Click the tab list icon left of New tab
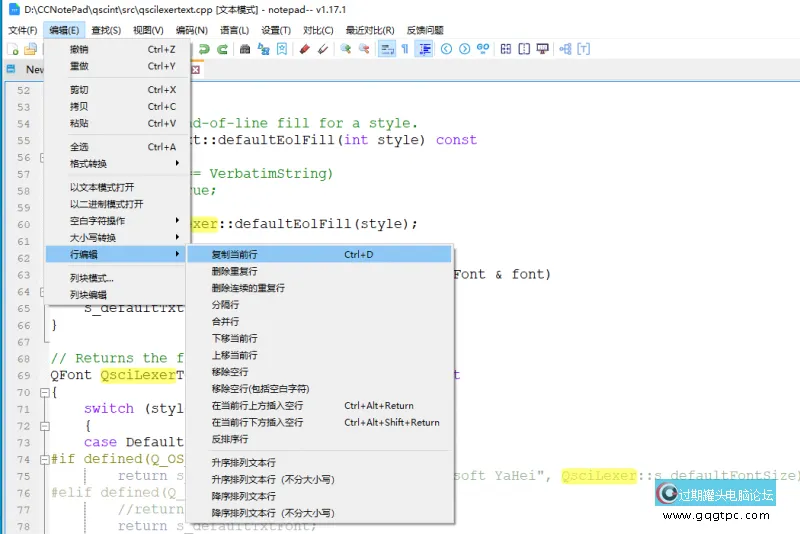800x534 pixels. coord(11,69)
